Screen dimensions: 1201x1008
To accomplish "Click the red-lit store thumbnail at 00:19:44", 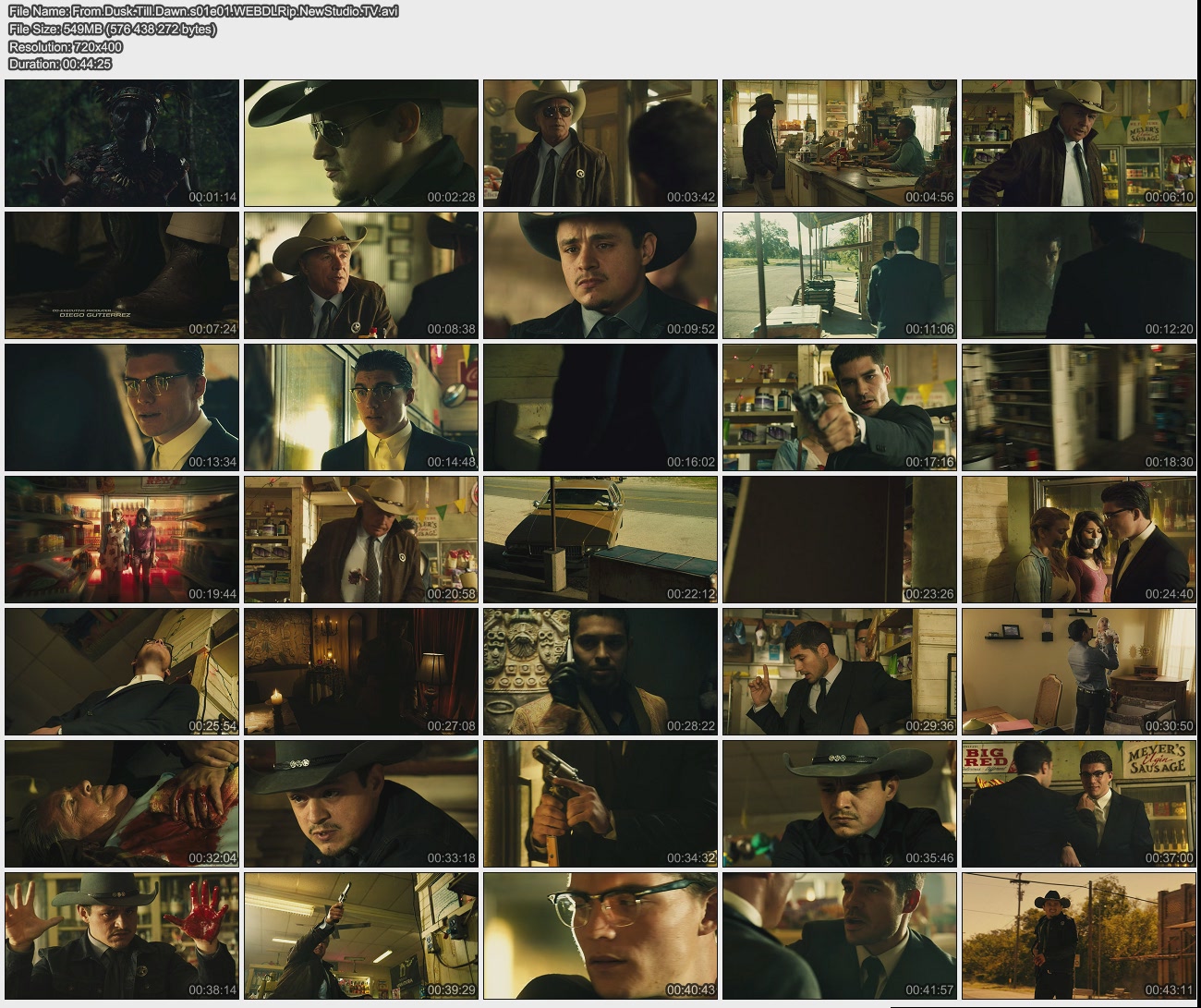I will [122, 540].
